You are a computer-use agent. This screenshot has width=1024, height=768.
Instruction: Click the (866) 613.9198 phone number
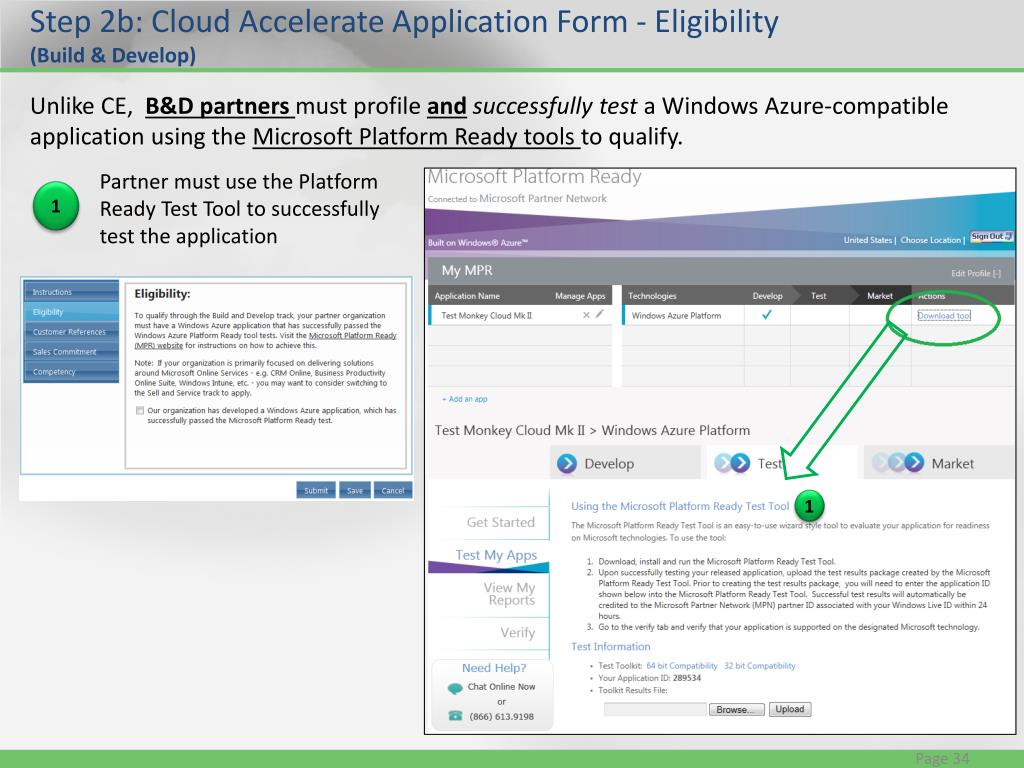click(x=501, y=716)
